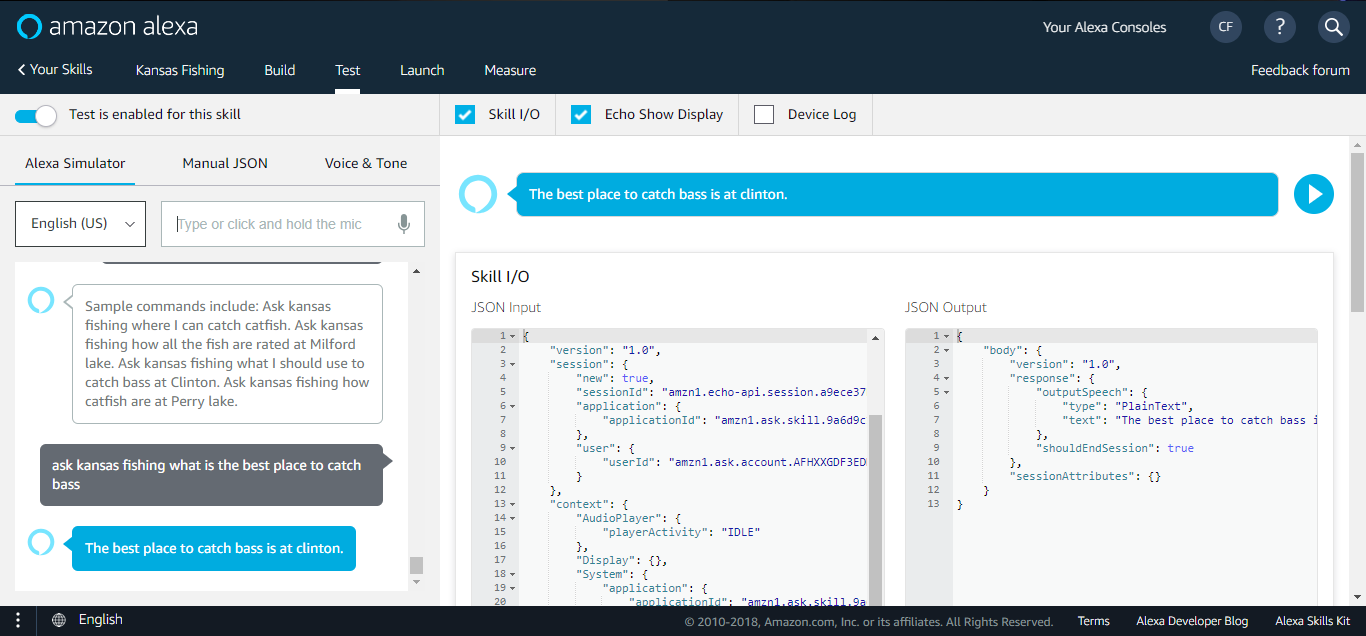Collapse the user block fold arrow in JSON Input
Image resolution: width=1366 pixels, height=636 pixels.
[x=512, y=448]
